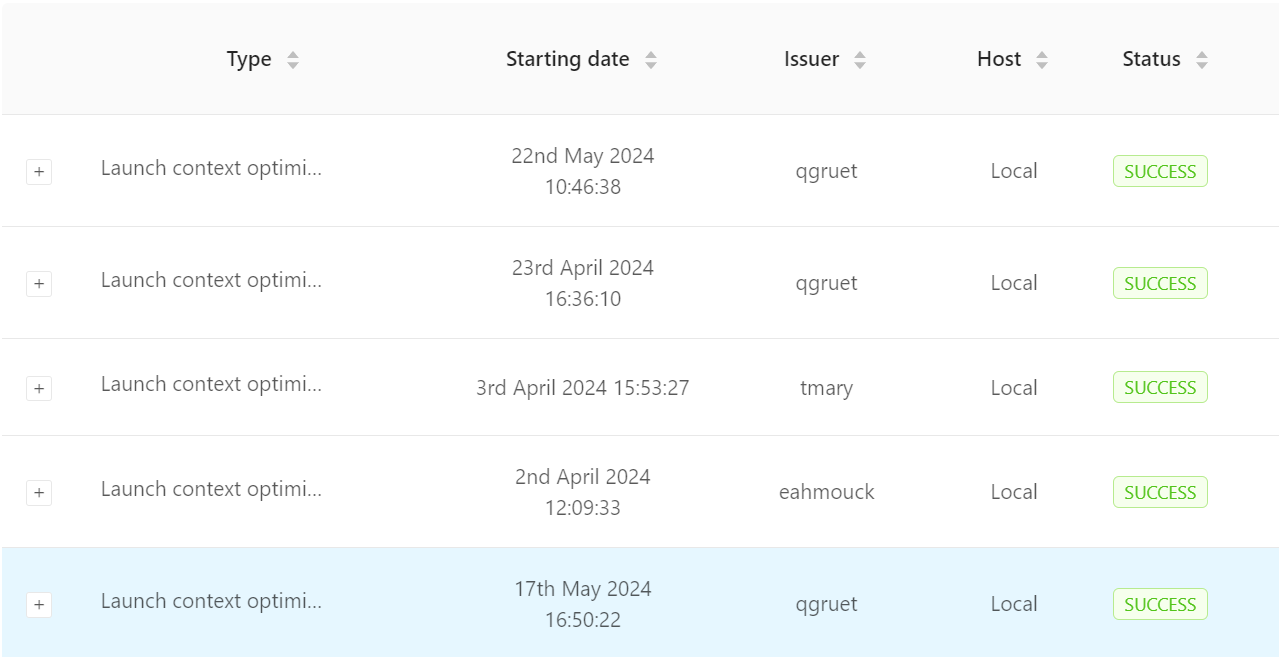The height and width of the screenshot is (657, 1279).
Task: Expand row issued by tmary
Action: pos(39,388)
